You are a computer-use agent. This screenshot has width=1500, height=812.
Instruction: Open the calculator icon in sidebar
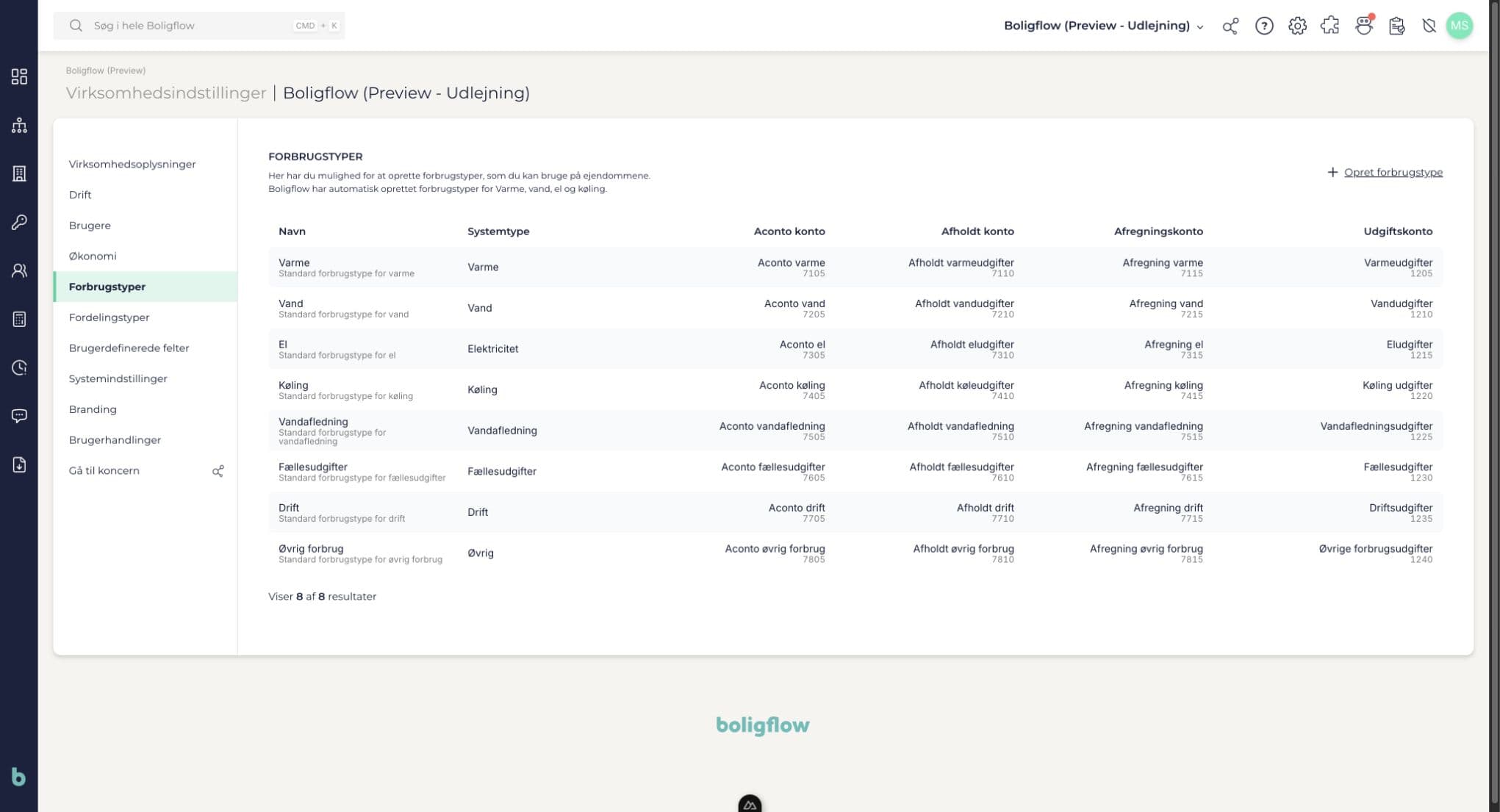(19, 319)
